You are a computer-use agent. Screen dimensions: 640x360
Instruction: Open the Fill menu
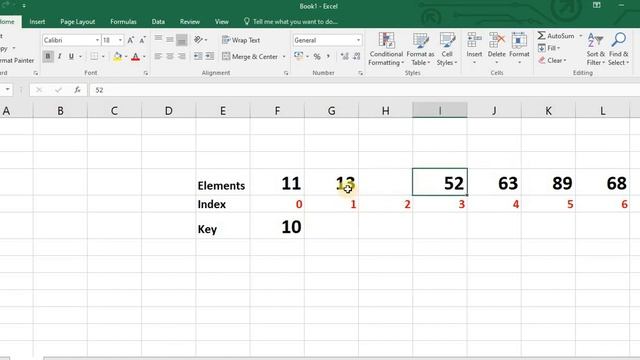click(x=549, y=48)
